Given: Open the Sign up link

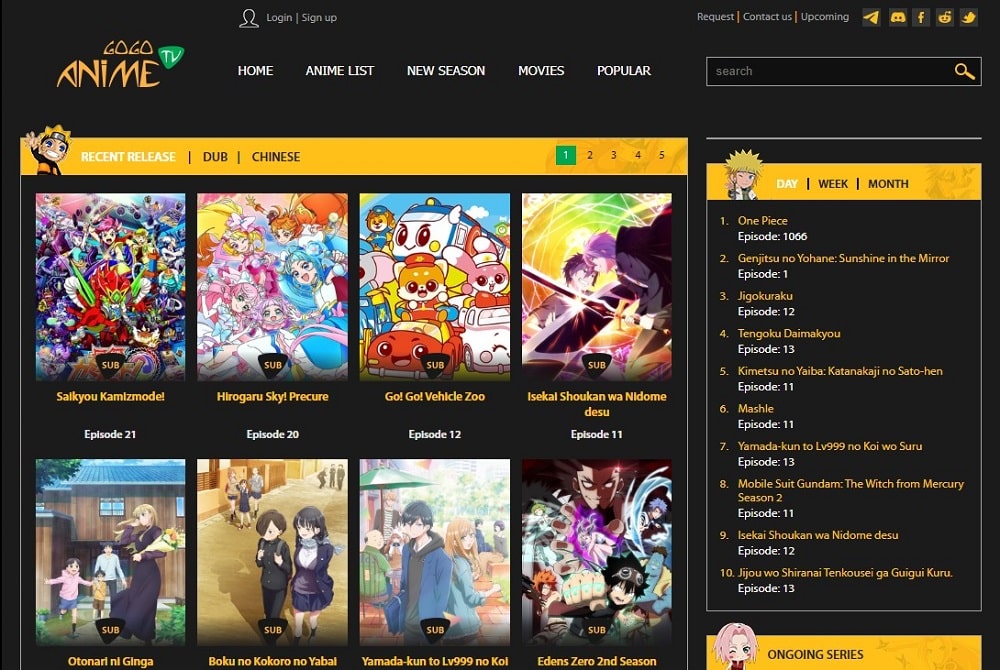Looking at the screenshot, I should pos(319,18).
